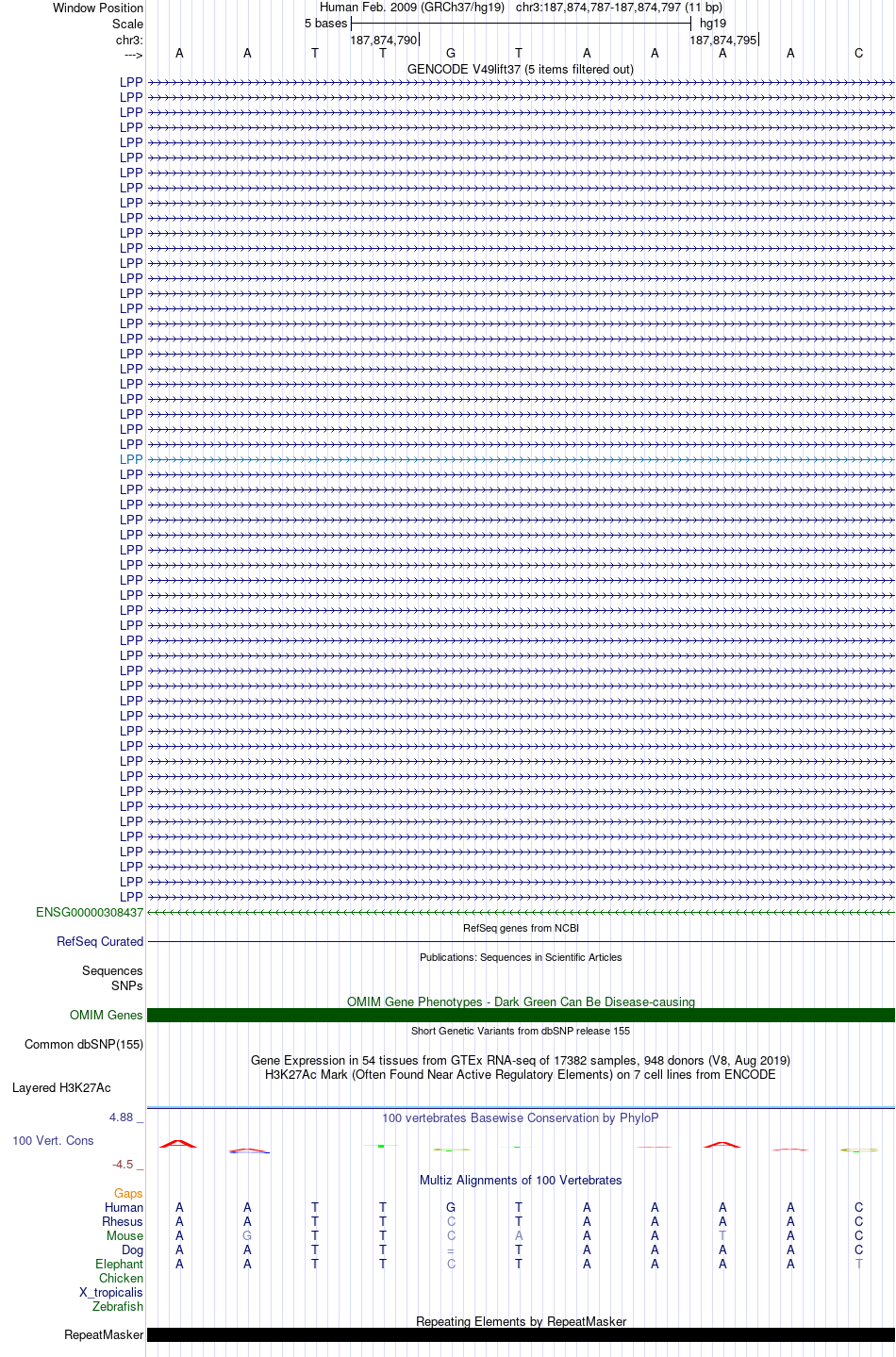This screenshot has width=896, height=1357.
Task: Click the Gaps label in Multiz track
Action: coord(128,1193)
